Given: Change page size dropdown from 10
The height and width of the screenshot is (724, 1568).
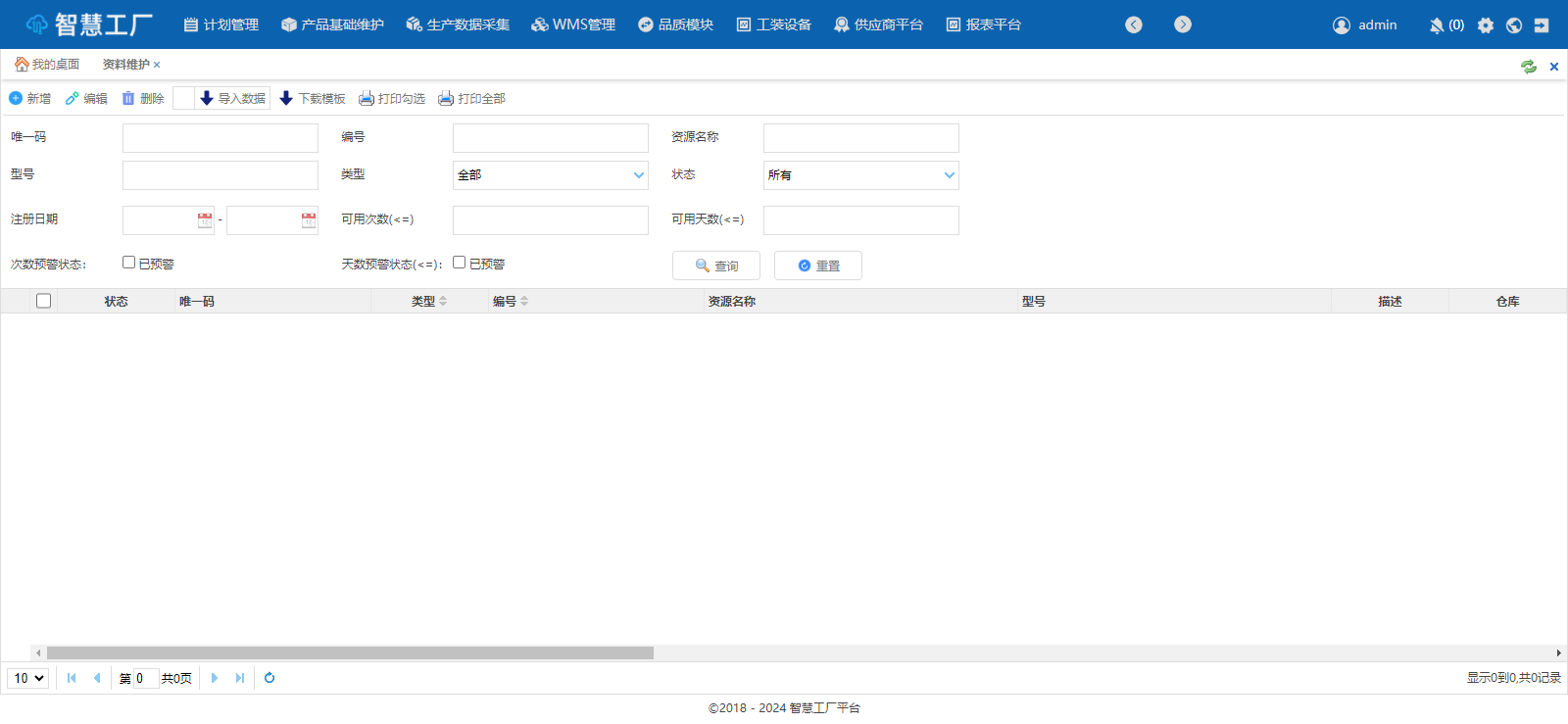Looking at the screenshot, I should (28, 678).
